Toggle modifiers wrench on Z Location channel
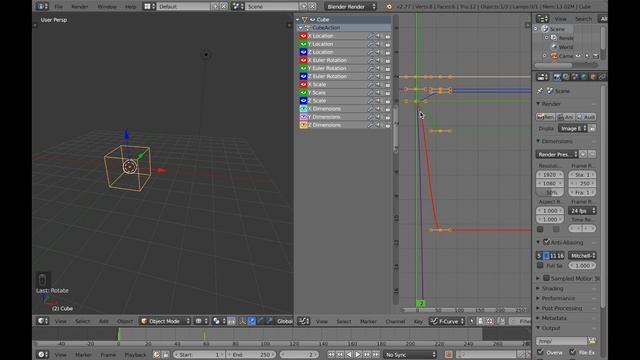Screen dimensions: 640x360 tap(371, 52)
